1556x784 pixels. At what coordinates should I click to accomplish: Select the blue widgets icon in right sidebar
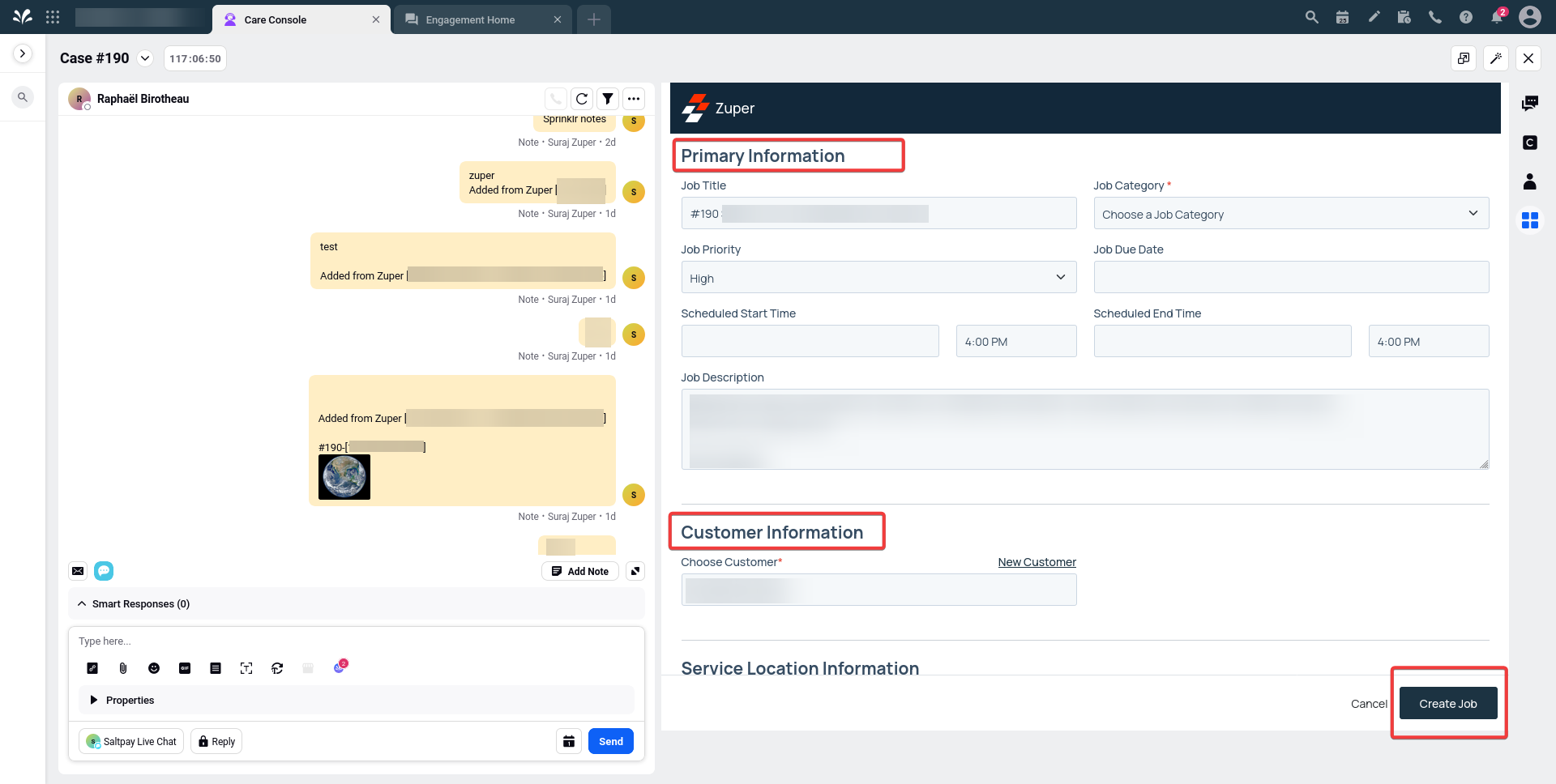[x=1529, y=220]
